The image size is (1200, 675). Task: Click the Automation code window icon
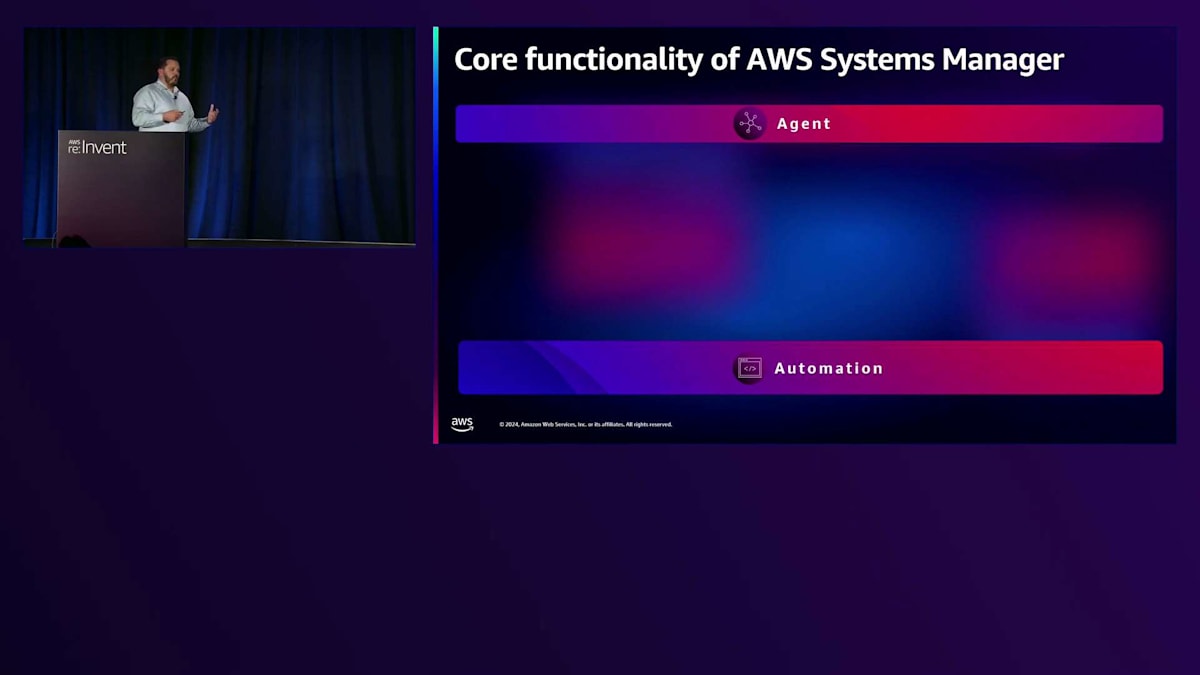pos(749,368)
